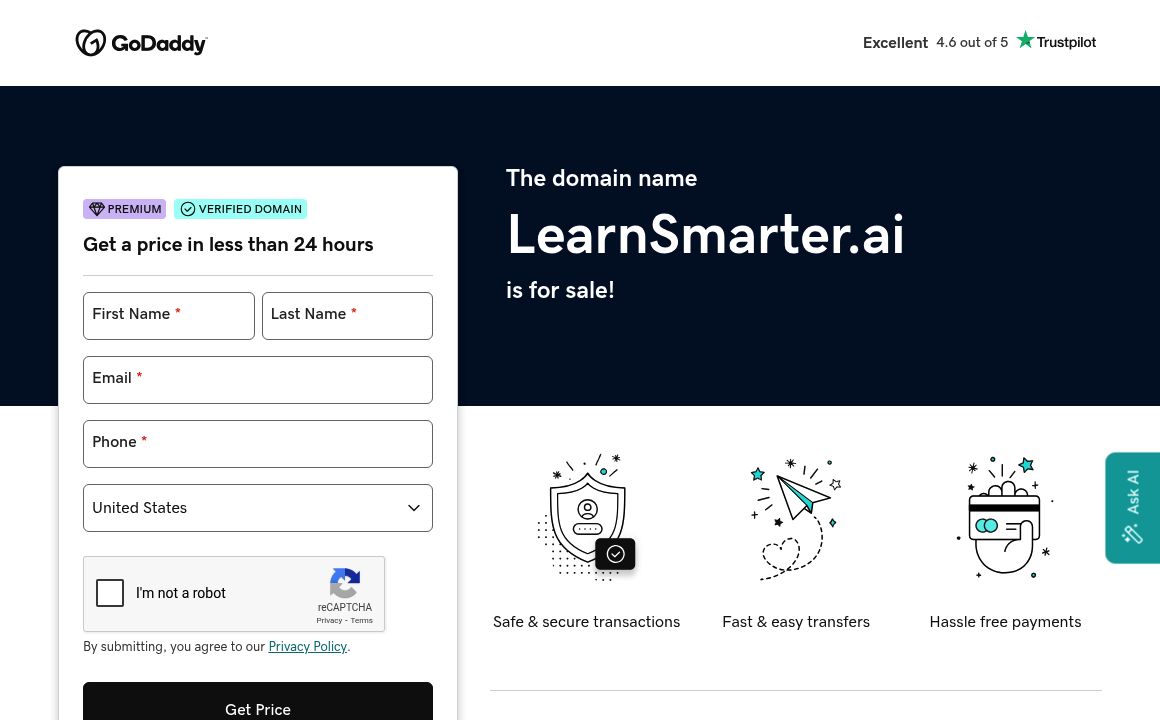Open the Privacy Policy link
This screenshot has width=1160, height=720.
pyautogui.click(x=307, y=647)
